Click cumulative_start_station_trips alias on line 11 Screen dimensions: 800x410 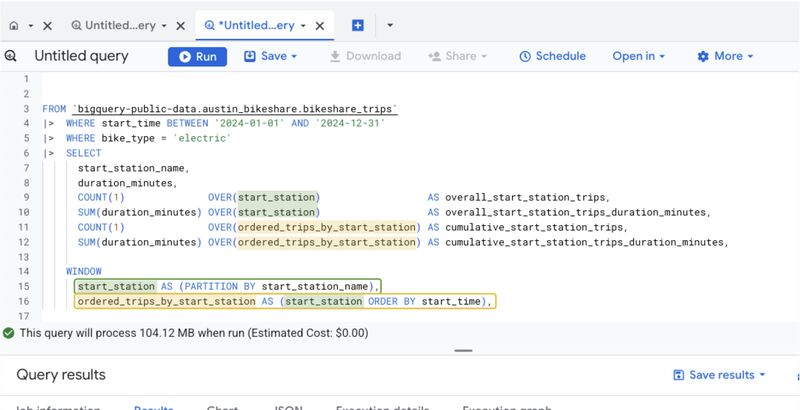(x=536, y=227)
